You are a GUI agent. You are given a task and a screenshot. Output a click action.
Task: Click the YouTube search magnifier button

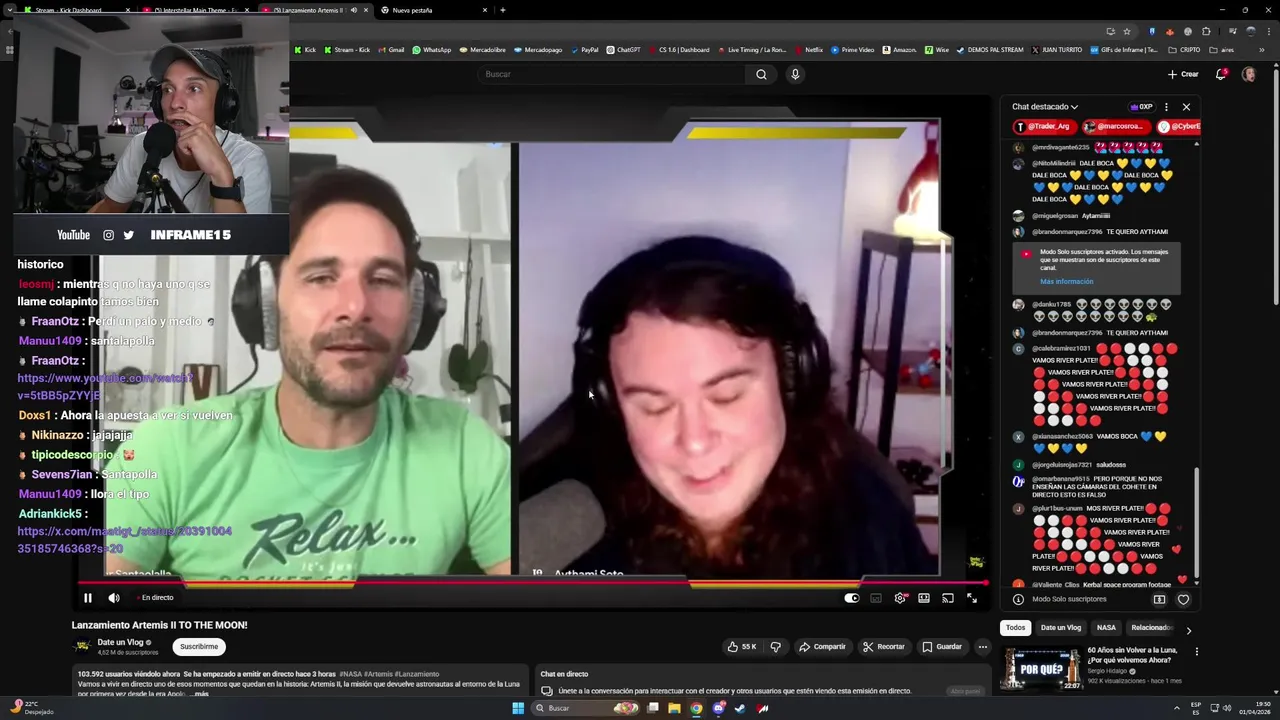click(x=761, y=74)
